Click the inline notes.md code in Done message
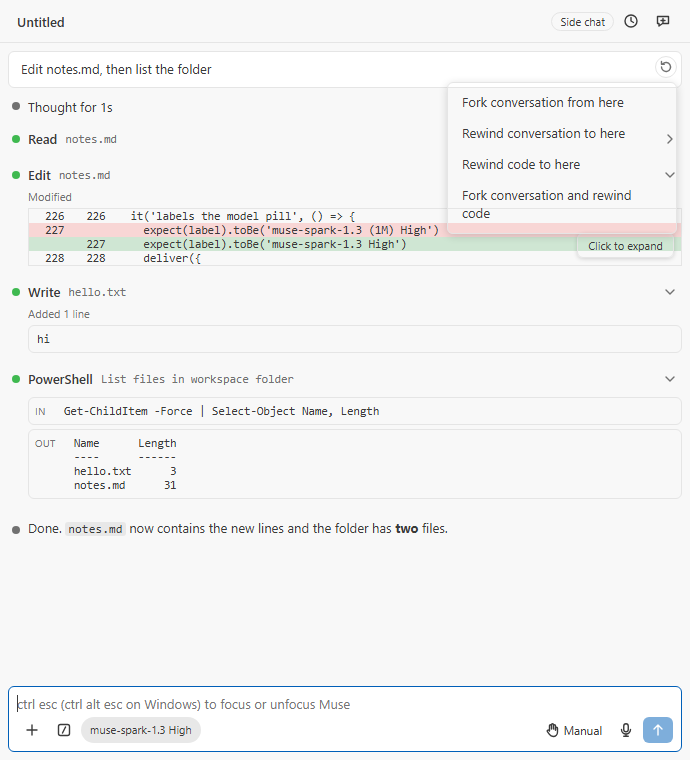The image size is (690, 760). (95, 529)
